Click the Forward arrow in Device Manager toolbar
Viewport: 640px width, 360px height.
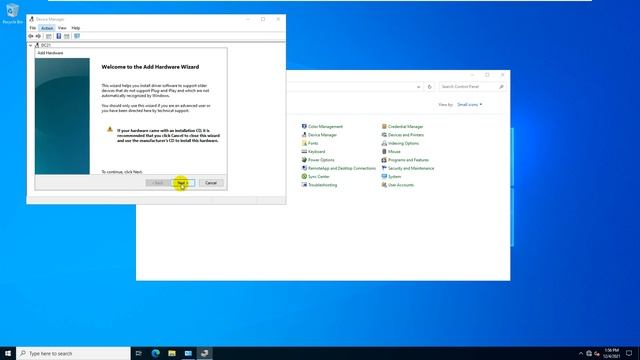[38, 36]
